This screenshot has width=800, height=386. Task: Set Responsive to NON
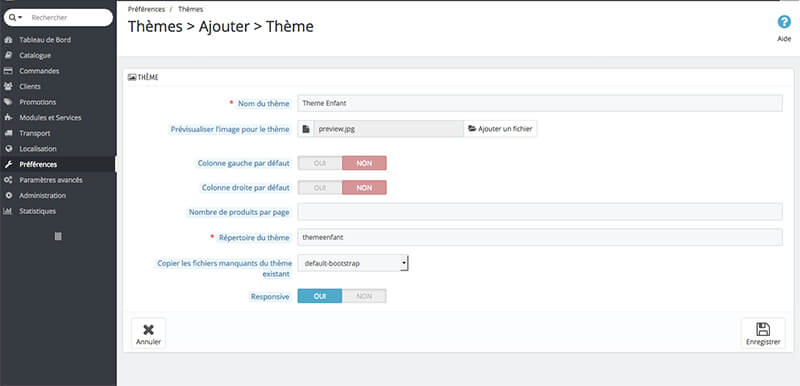click(x=364, y=296)
